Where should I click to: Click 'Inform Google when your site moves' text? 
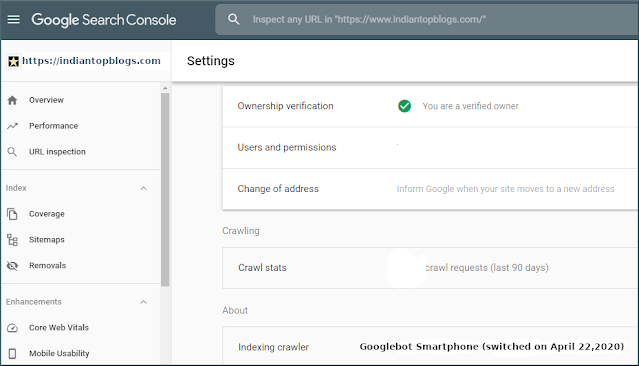tap(505, 189)
